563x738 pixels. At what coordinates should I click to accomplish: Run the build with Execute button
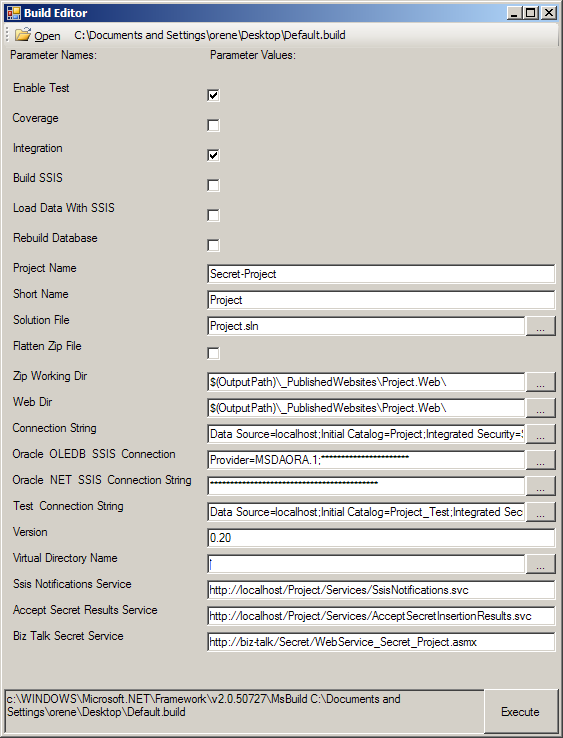tap(520, 712)
